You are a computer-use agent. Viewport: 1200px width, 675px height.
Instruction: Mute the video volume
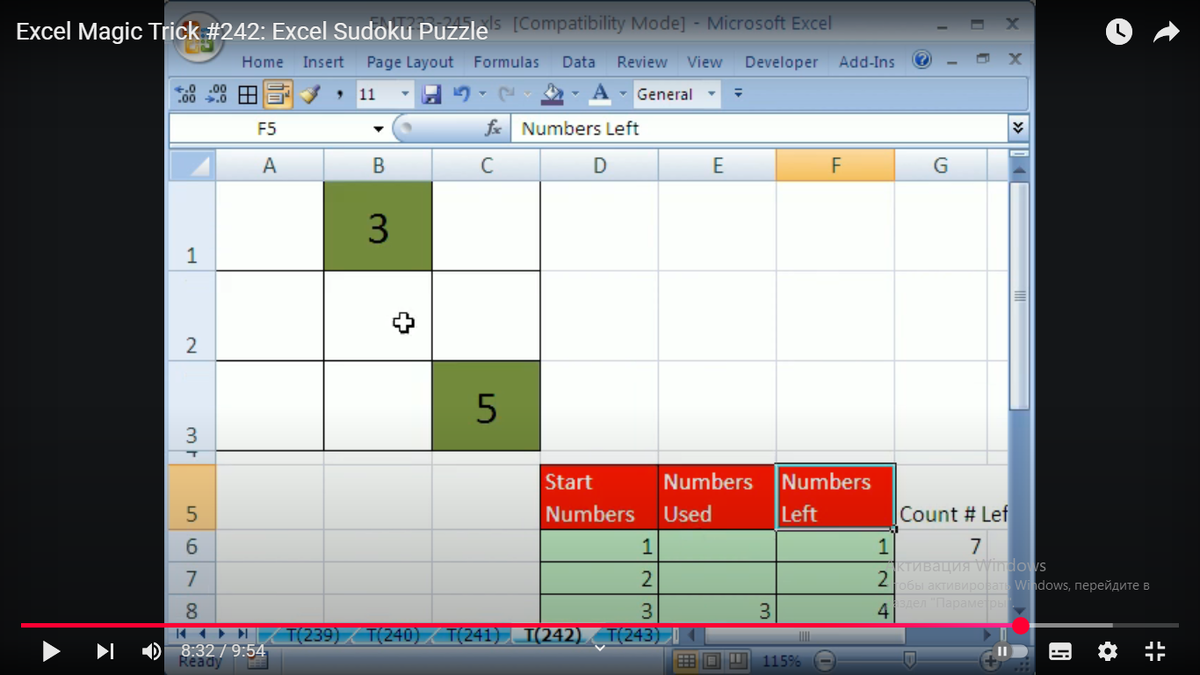[152, 651]
